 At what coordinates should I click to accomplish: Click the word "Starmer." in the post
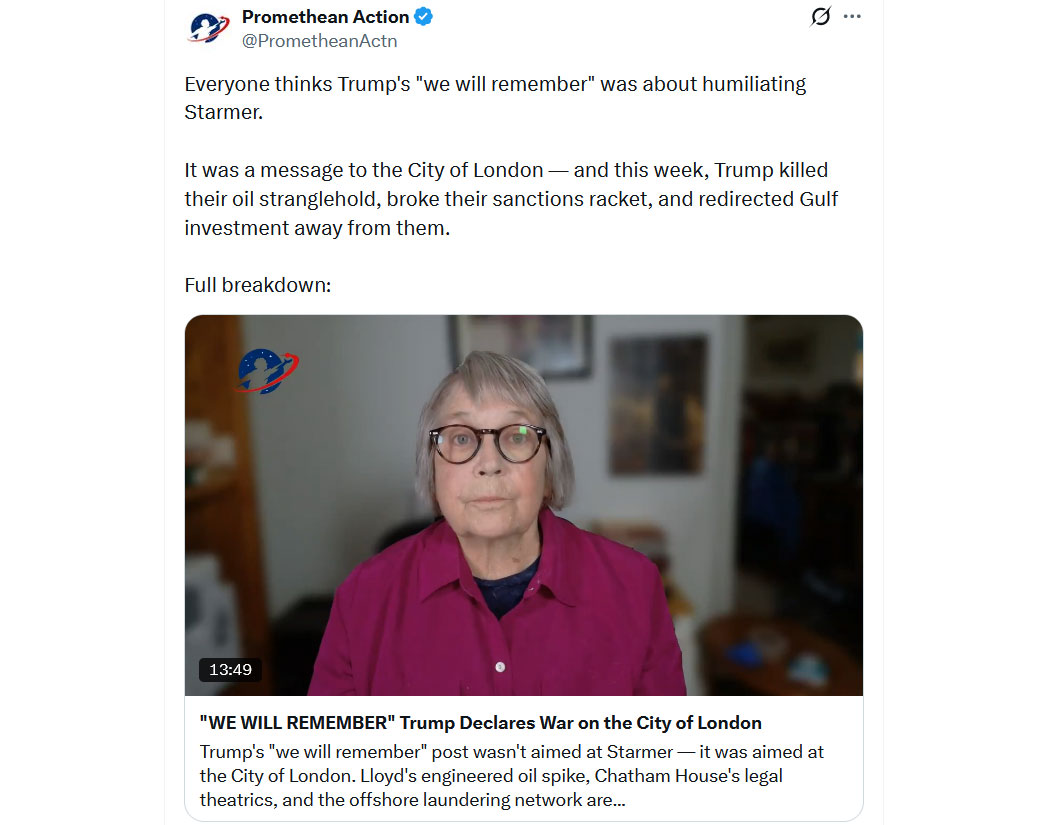[224, 112]
